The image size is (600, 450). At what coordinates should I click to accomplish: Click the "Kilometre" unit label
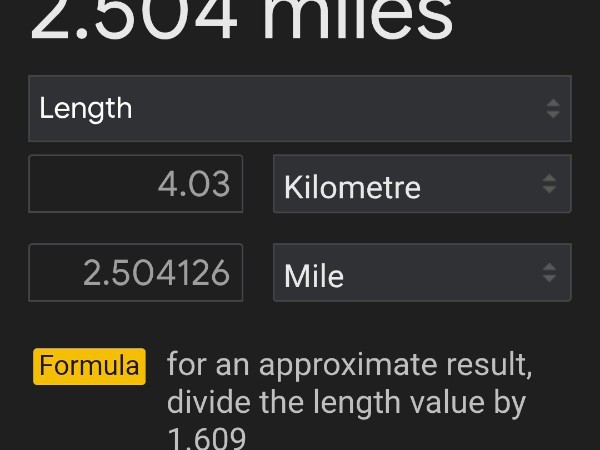point(352,187)
